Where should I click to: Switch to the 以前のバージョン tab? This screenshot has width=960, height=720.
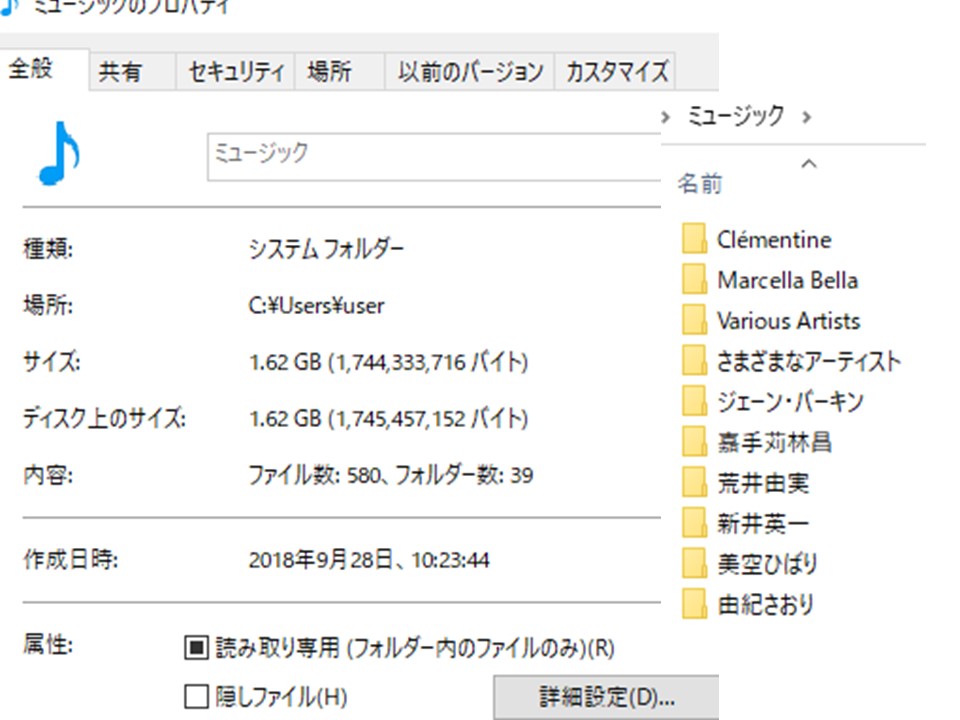(469, 70)
